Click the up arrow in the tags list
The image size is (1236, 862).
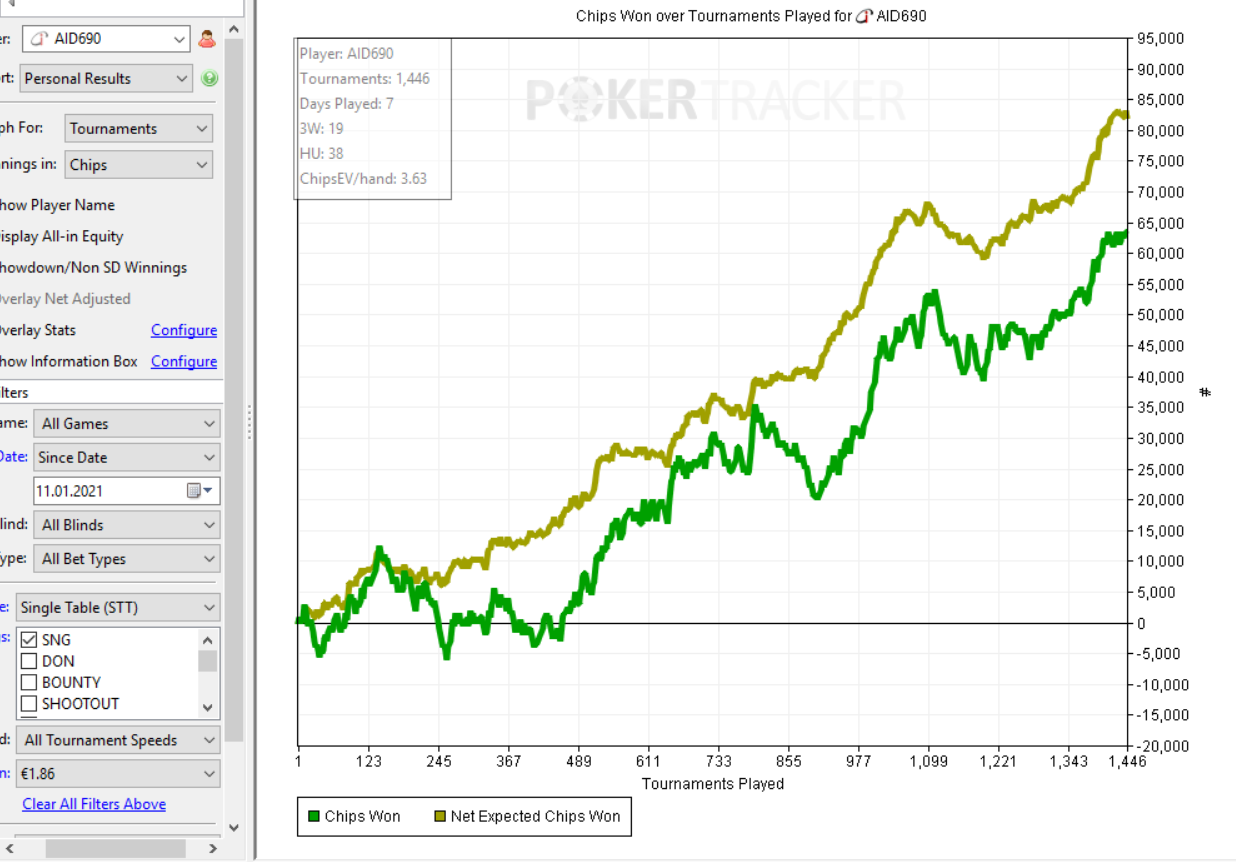208,640
